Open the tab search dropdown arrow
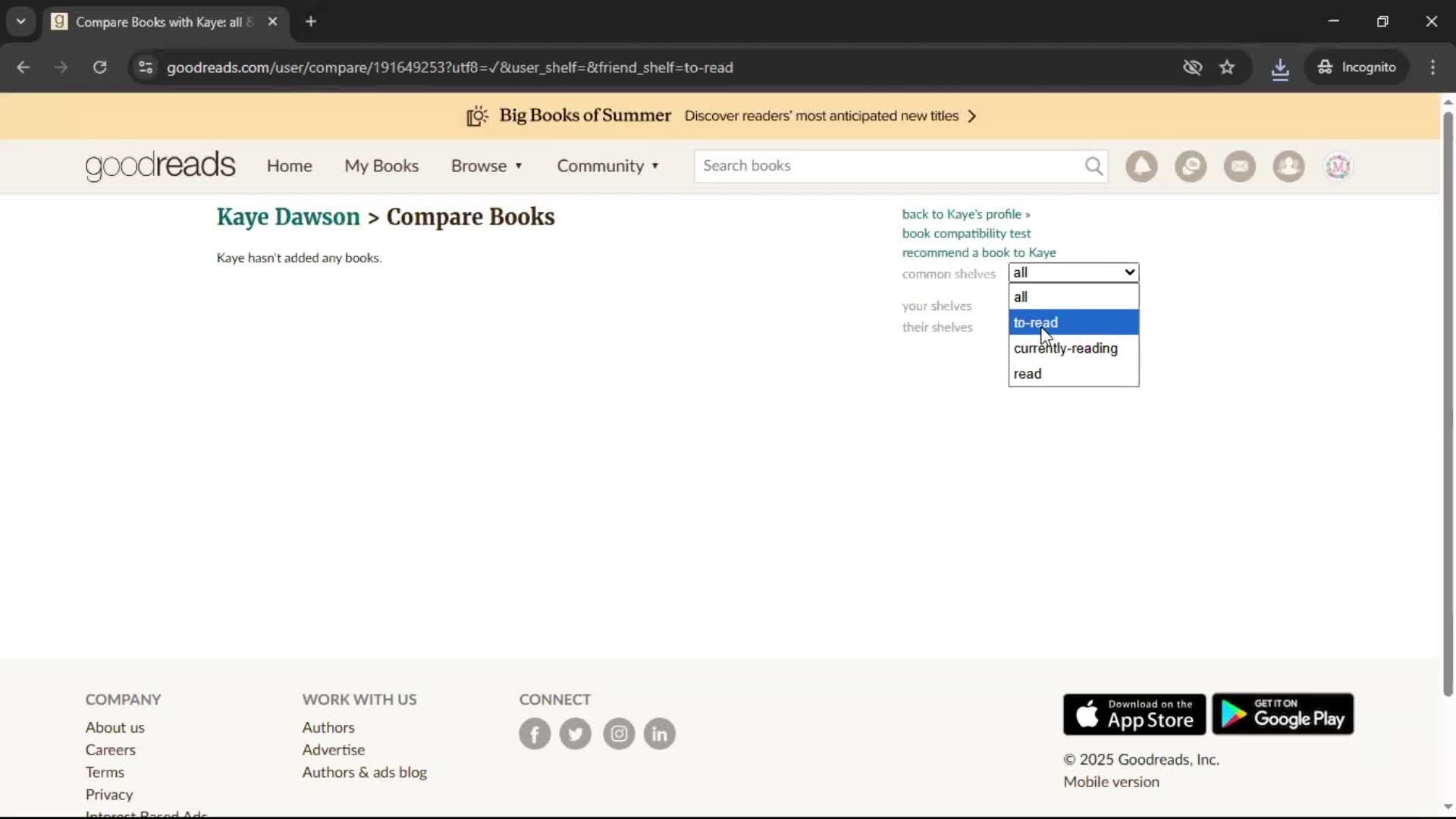Image resolution: width=1456 pixels, height=819 pixels. [x=20, y=21]
